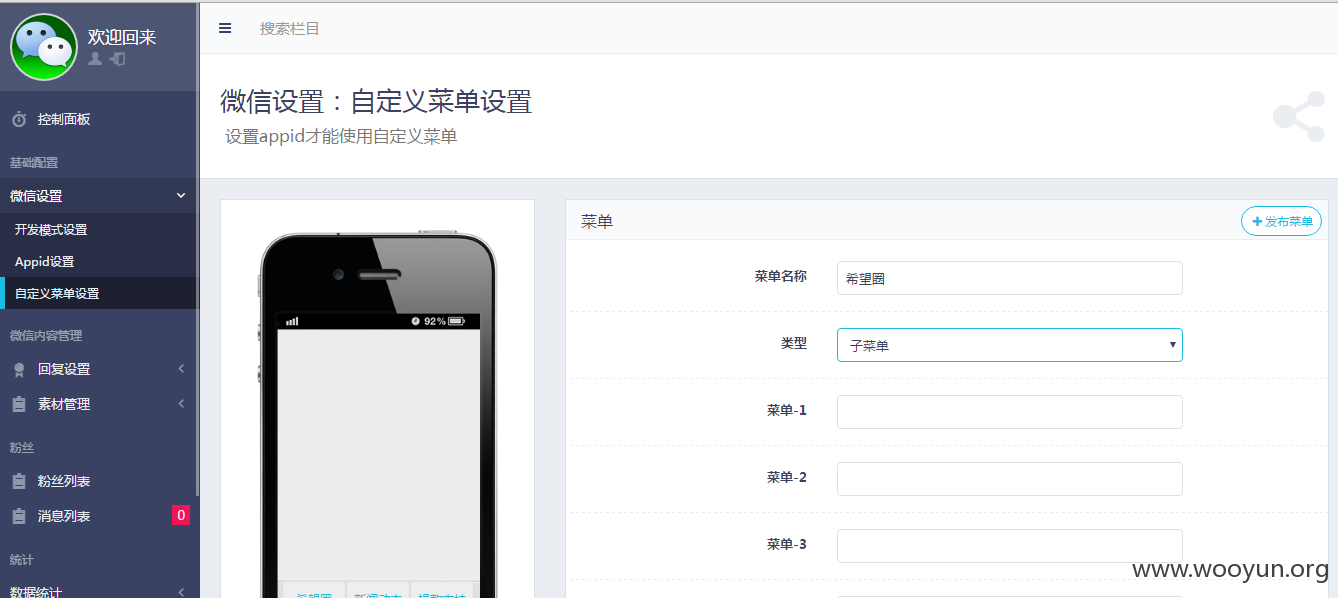Click the badge icon beside 回复设置
1338x598 pixels.
tap(19, 369)
